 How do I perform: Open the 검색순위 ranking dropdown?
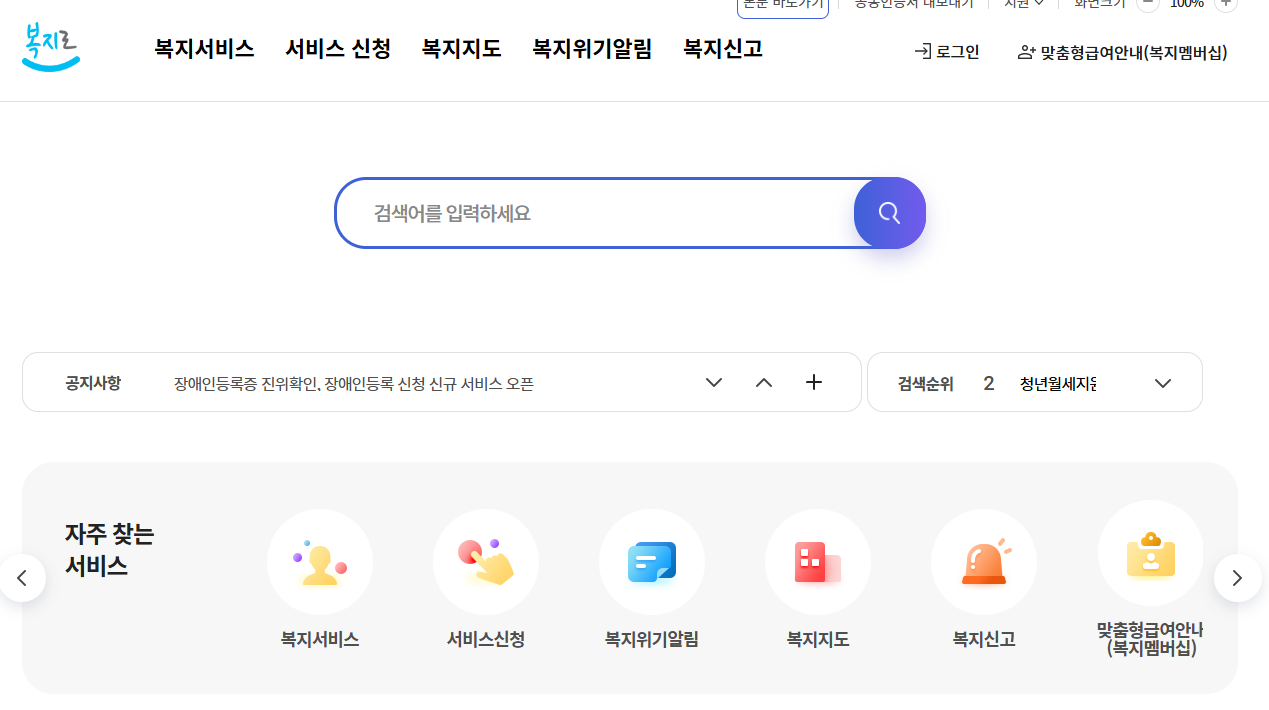pos(1162,382)
